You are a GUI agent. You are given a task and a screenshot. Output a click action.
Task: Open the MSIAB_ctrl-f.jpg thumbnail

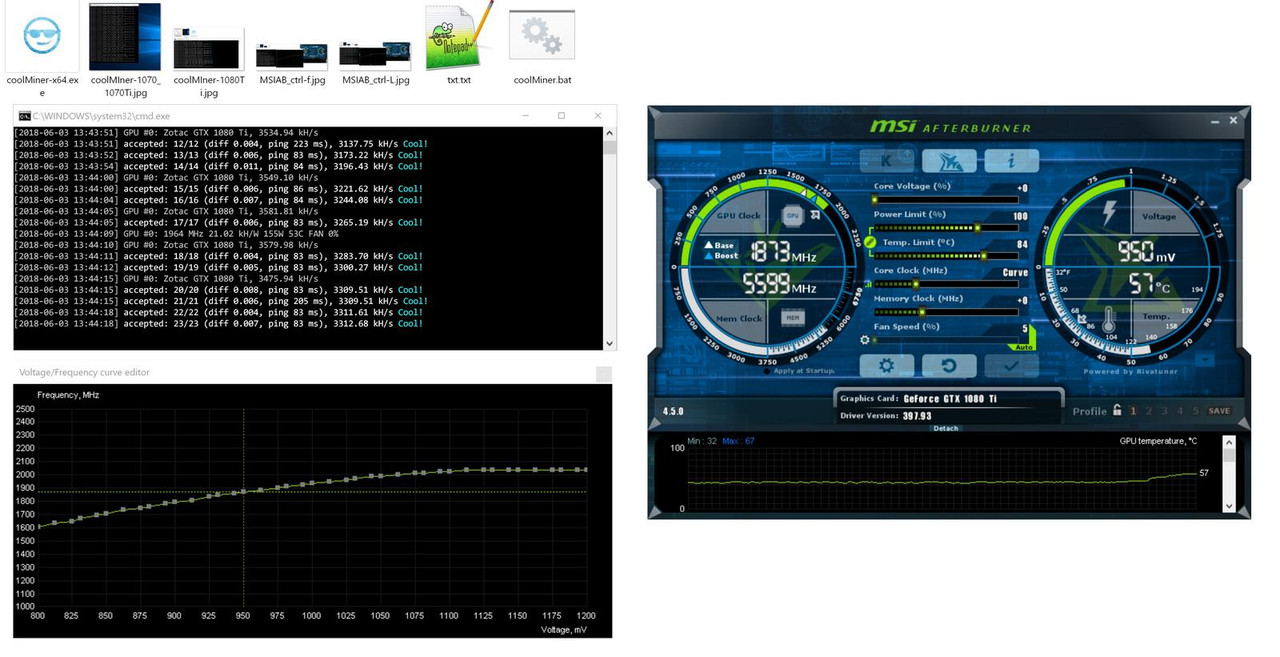pyautogui.click(x=292, y=57)
